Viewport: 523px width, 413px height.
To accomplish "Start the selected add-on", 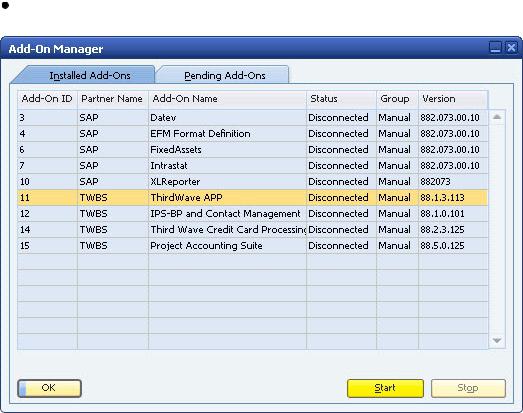I will (x=385, y=388).
